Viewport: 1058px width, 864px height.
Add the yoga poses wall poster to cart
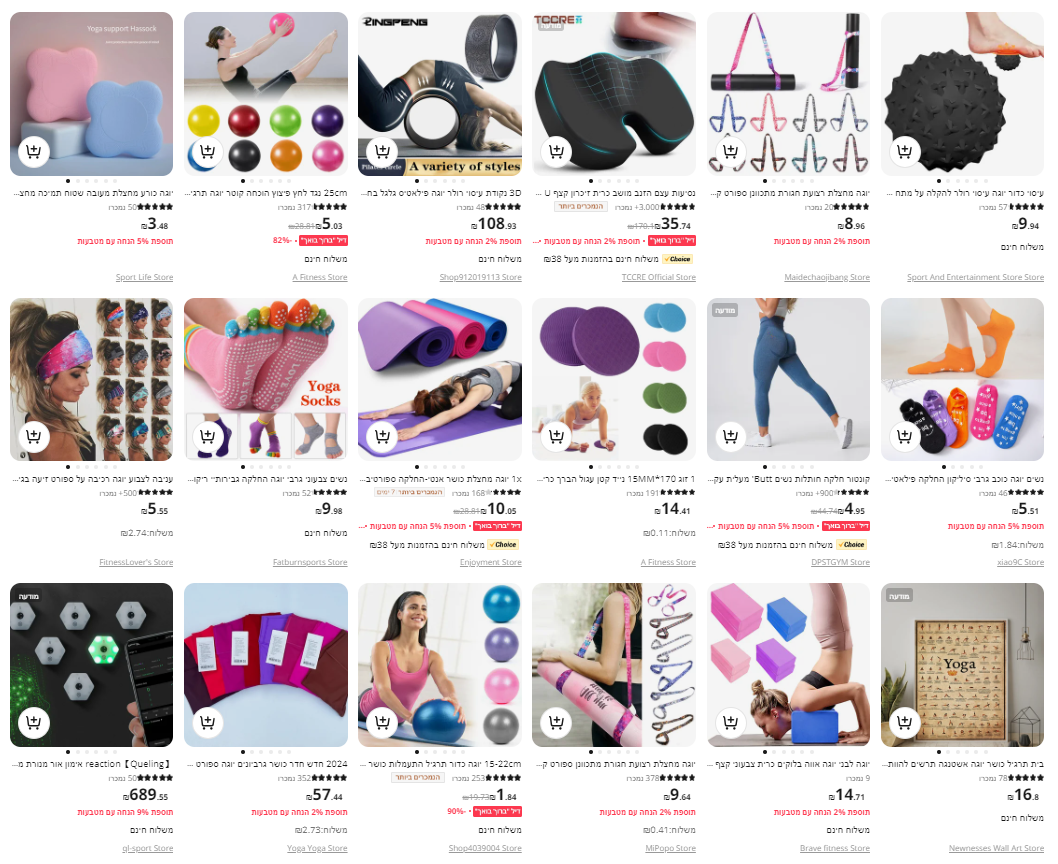[904, 722]
